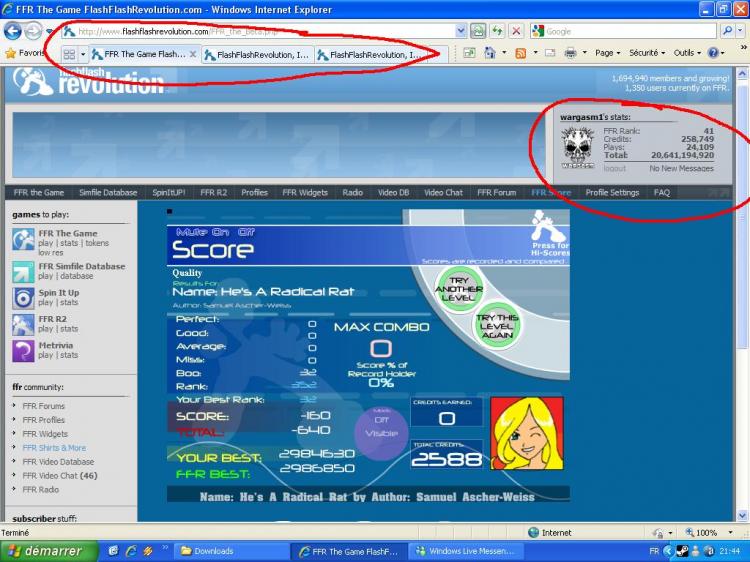Turn mute Off in score screen
Viewport: 750px width, 562px height.
245,231
